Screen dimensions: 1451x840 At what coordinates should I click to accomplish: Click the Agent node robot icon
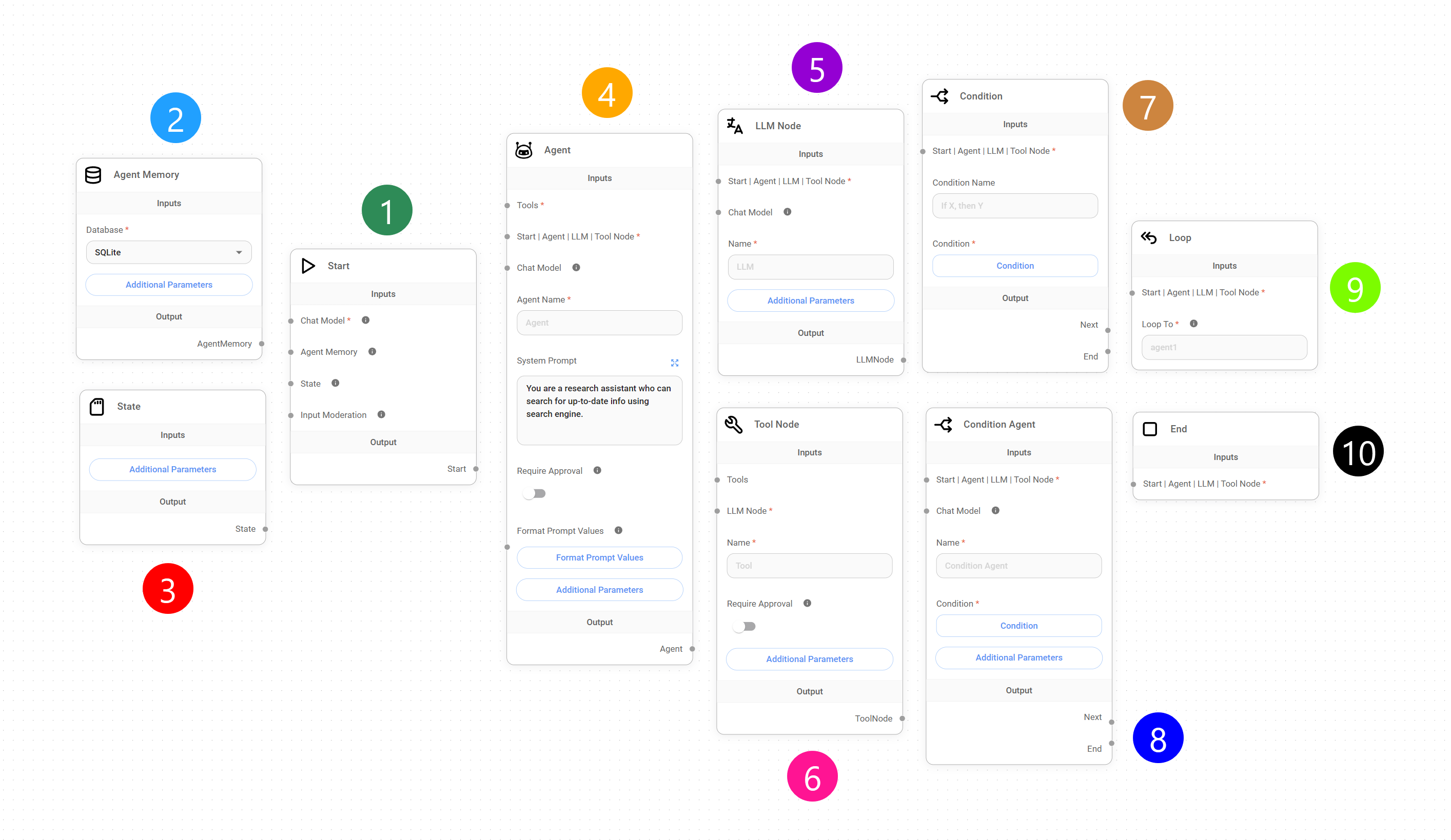tap(523, 150)
